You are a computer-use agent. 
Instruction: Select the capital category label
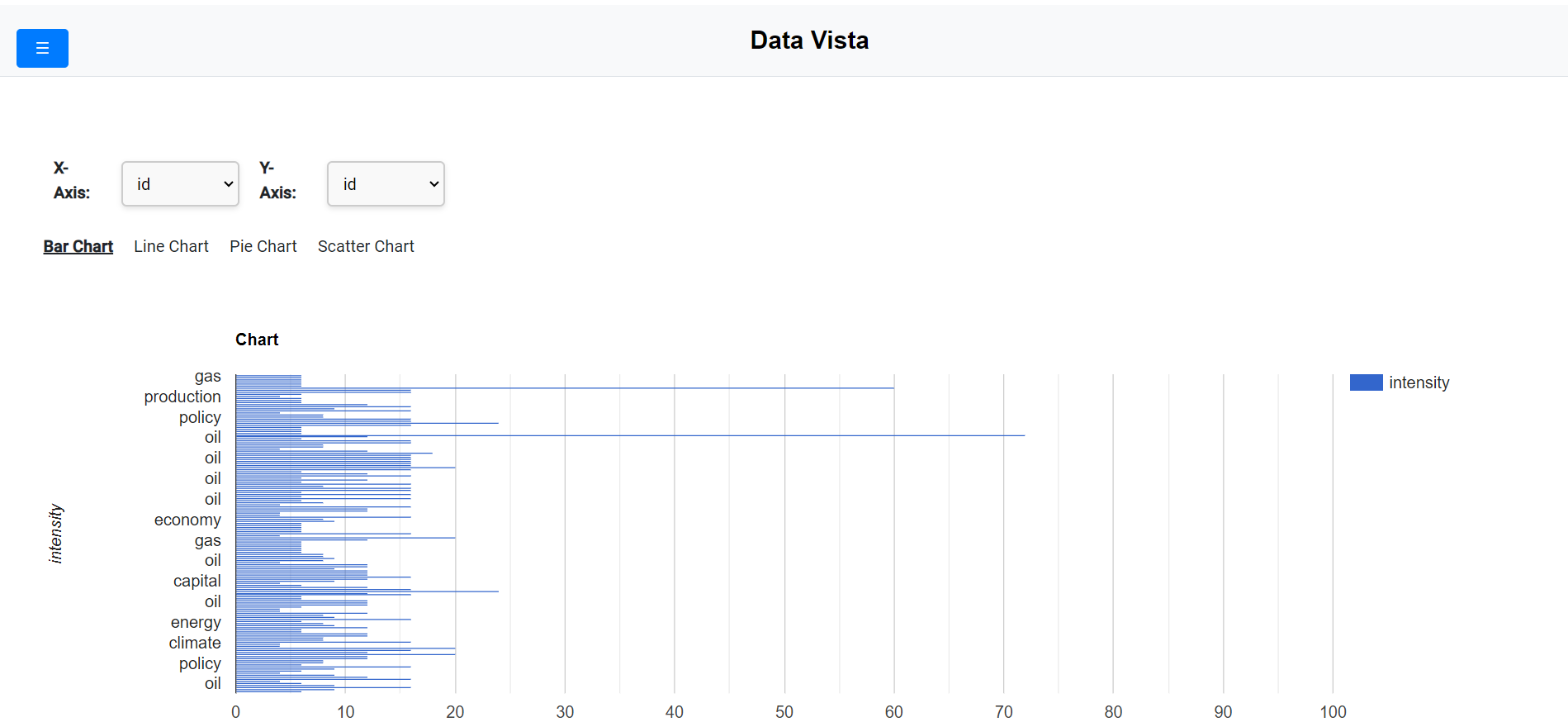pyautogui.click(x=197, y=581)
